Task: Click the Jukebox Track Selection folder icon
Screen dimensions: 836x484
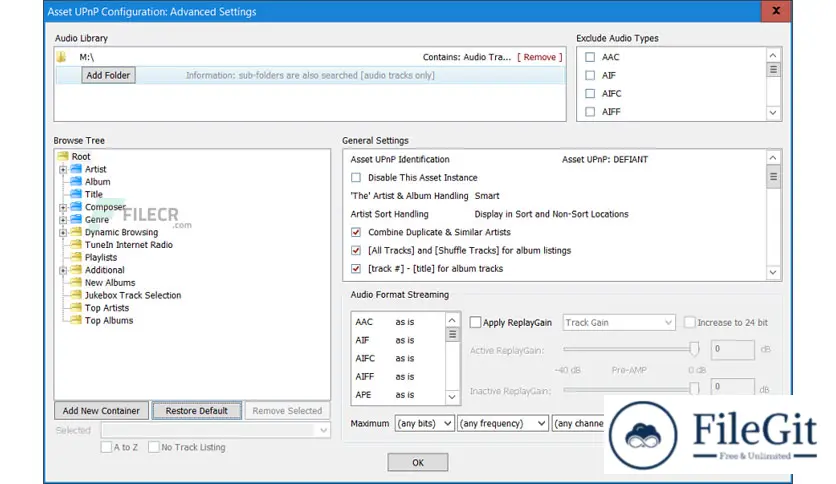Action: coord(76,295)
